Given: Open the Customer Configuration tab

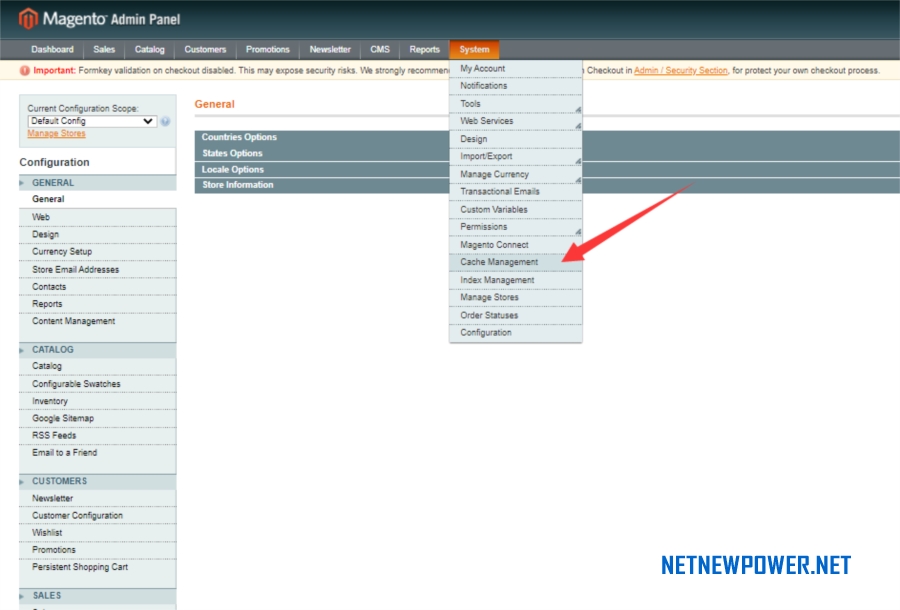Looking at the screenshot, I should (x=98, y=515).
